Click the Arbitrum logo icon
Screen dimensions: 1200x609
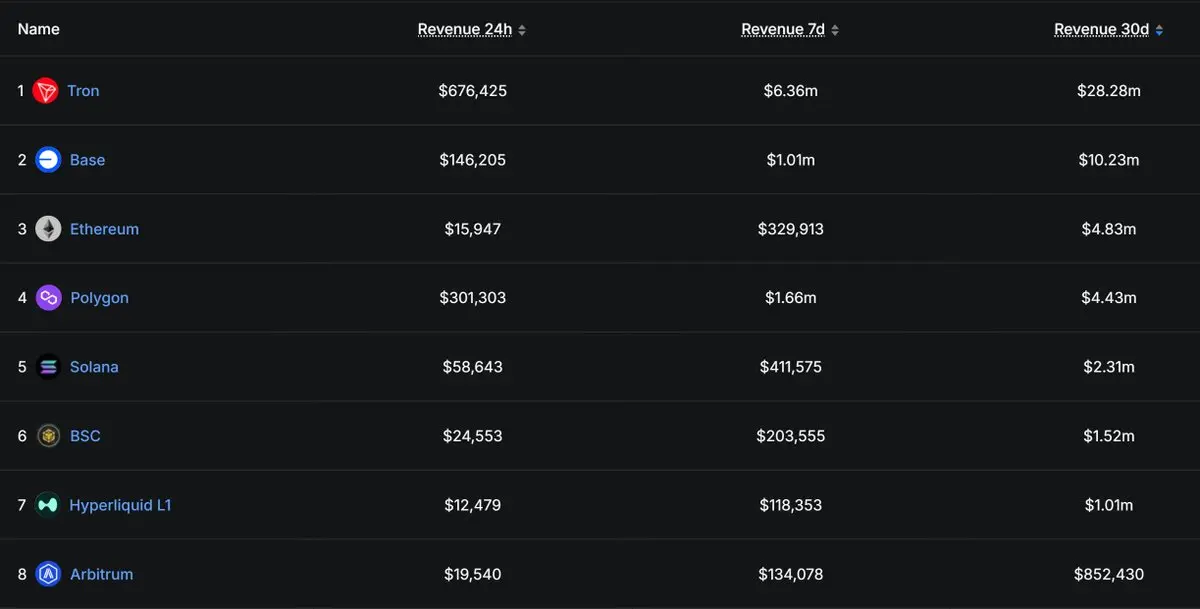pyautogui.click(x=48, y=574)
